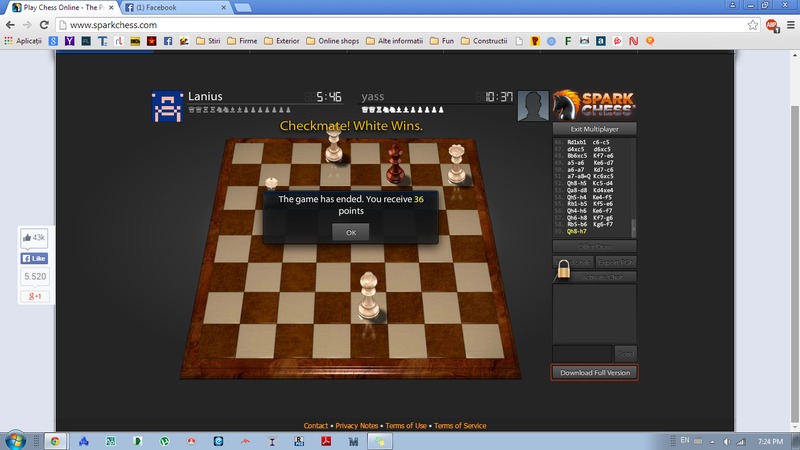
Task: Bookmark this page with star icon
Action: coord(753,24)
